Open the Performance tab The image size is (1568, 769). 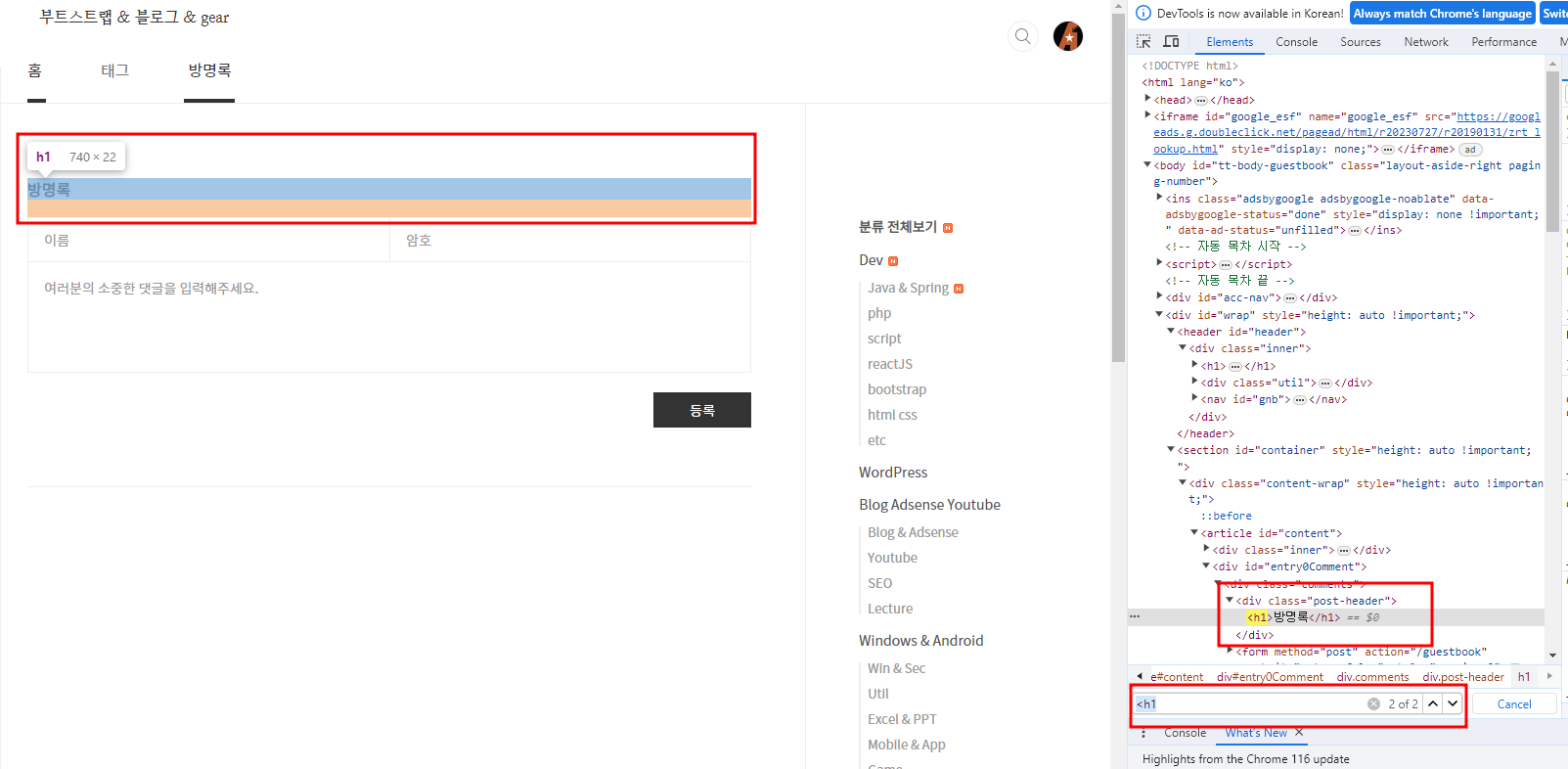(1503, 42)
